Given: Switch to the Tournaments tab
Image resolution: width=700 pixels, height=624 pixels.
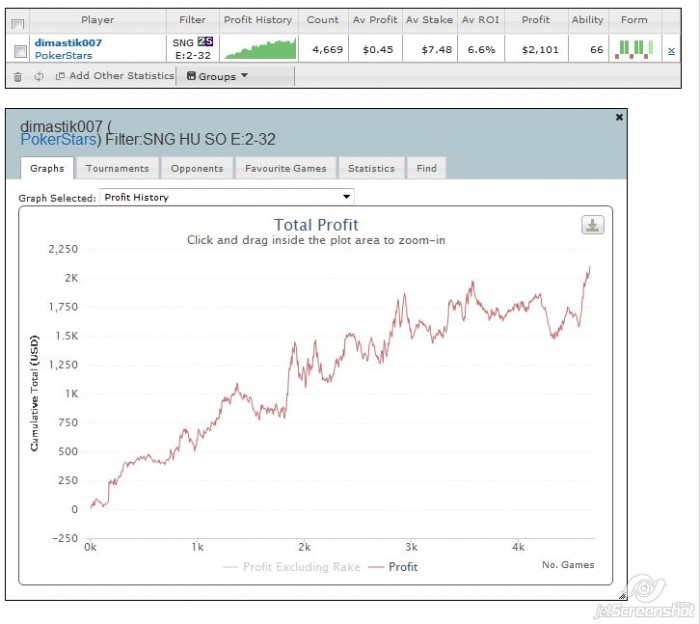Looking at the screenshot, I should (x=117, y=168).
